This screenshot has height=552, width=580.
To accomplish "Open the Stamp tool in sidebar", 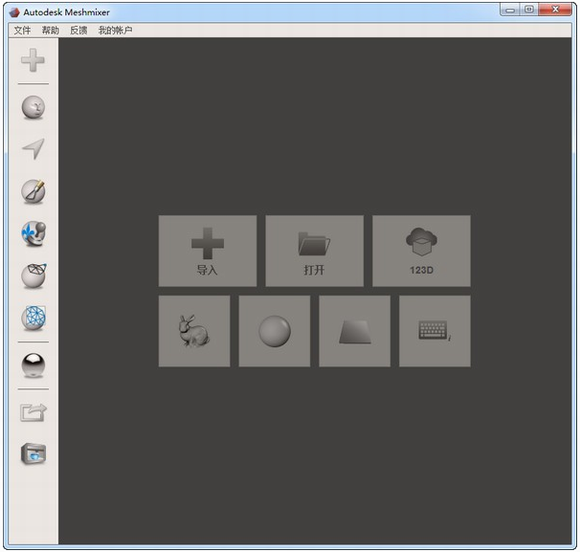I will pos(33,233).
